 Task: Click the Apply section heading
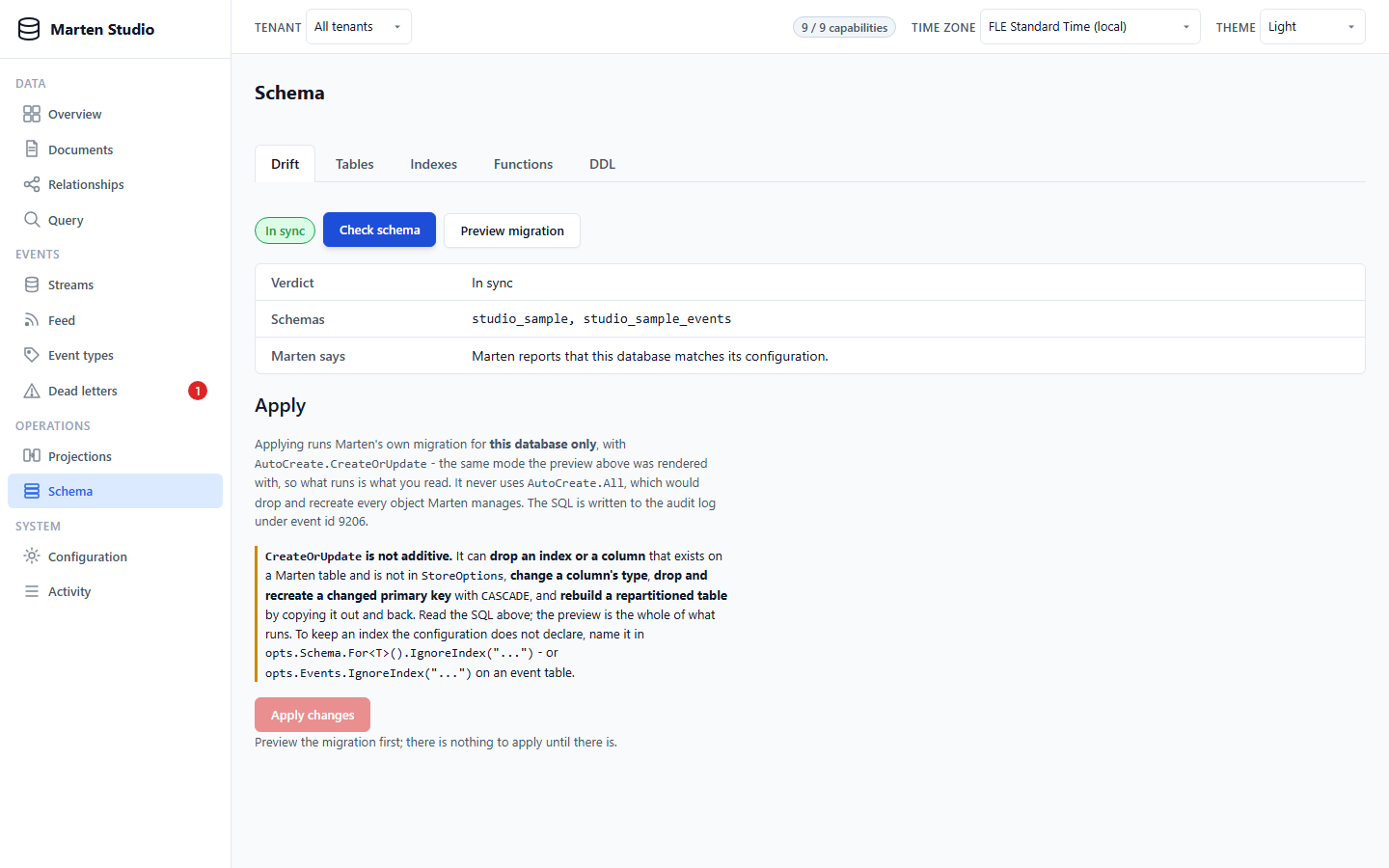click(x=281, y=406)
